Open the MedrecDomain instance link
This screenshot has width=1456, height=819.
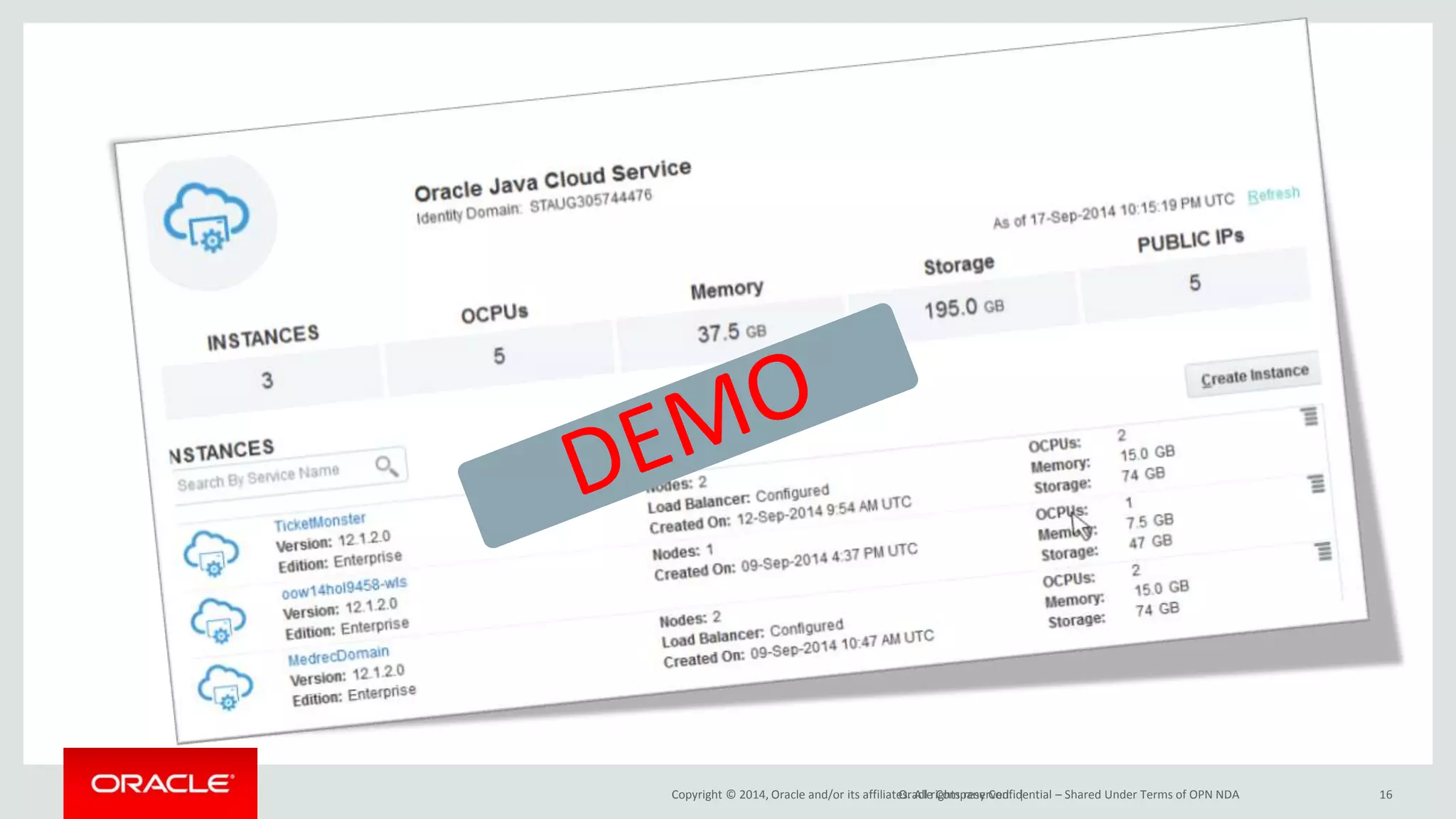tap(338, 655)
